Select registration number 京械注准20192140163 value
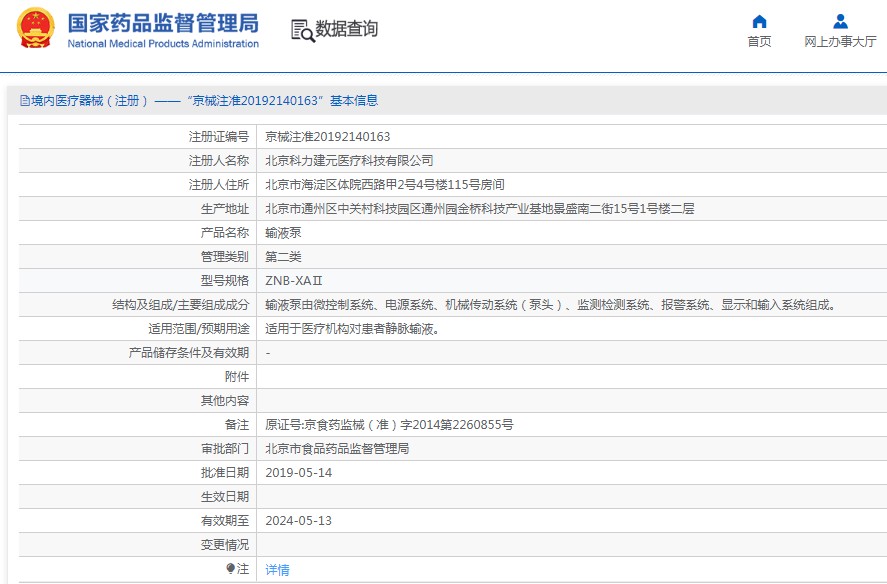 point(328,137)
